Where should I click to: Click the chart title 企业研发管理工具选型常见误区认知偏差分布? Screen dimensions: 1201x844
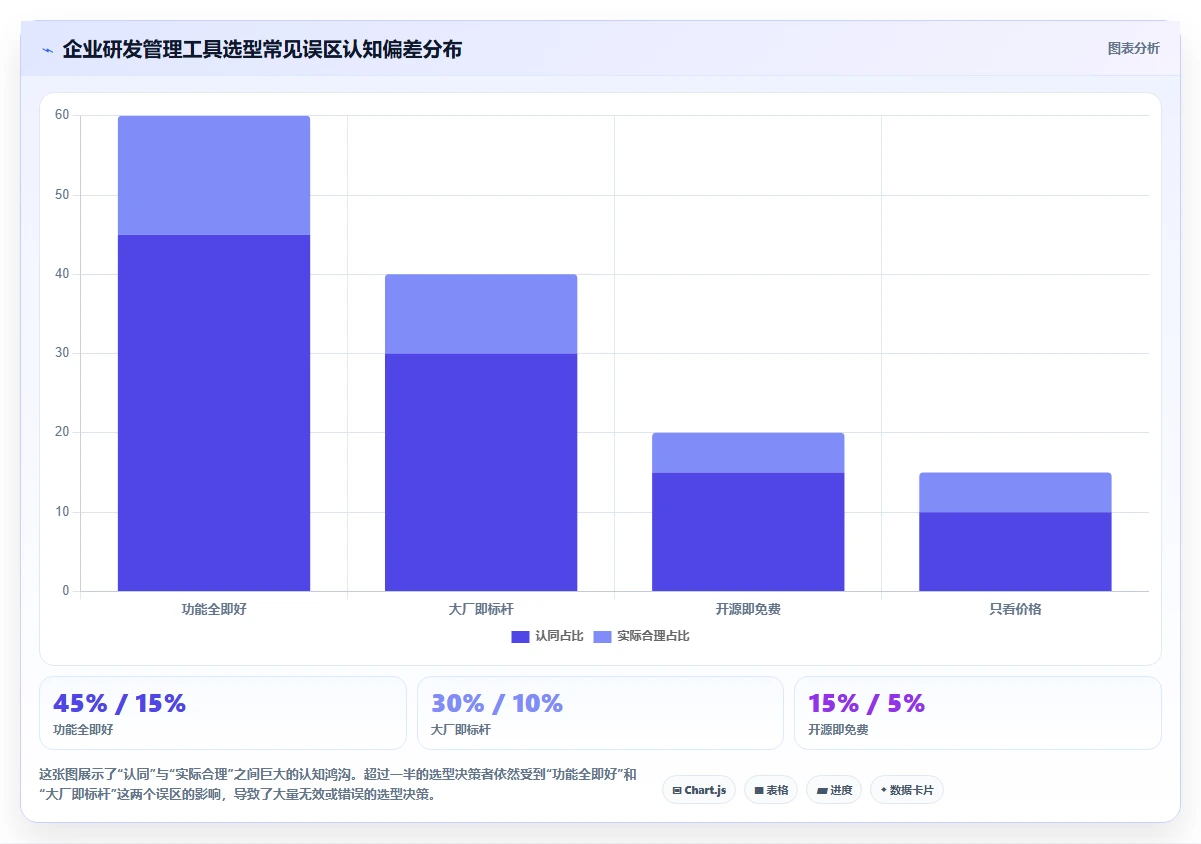click(x=262, y=49)
